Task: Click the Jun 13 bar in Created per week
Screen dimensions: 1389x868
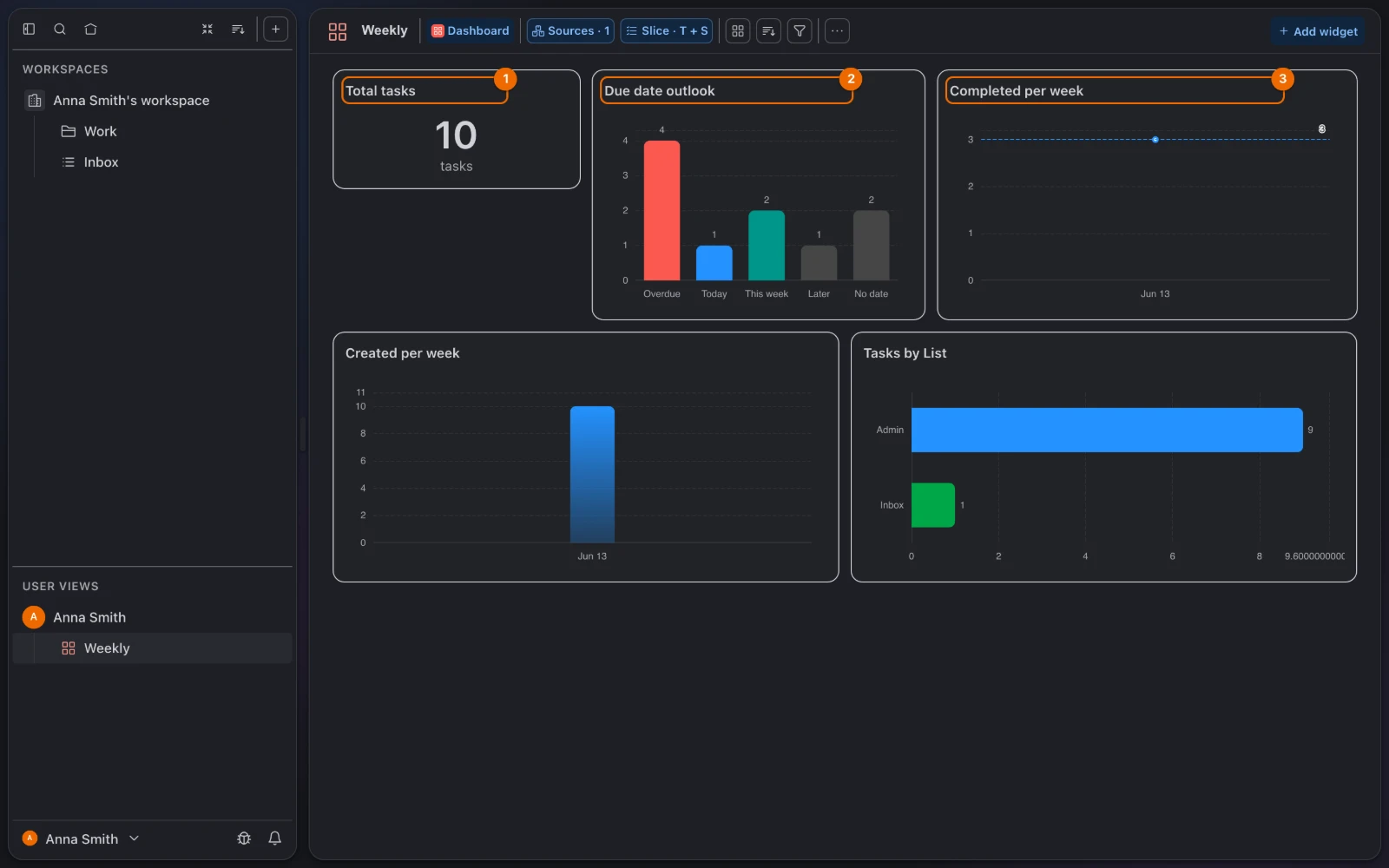Action: point(592,474)
